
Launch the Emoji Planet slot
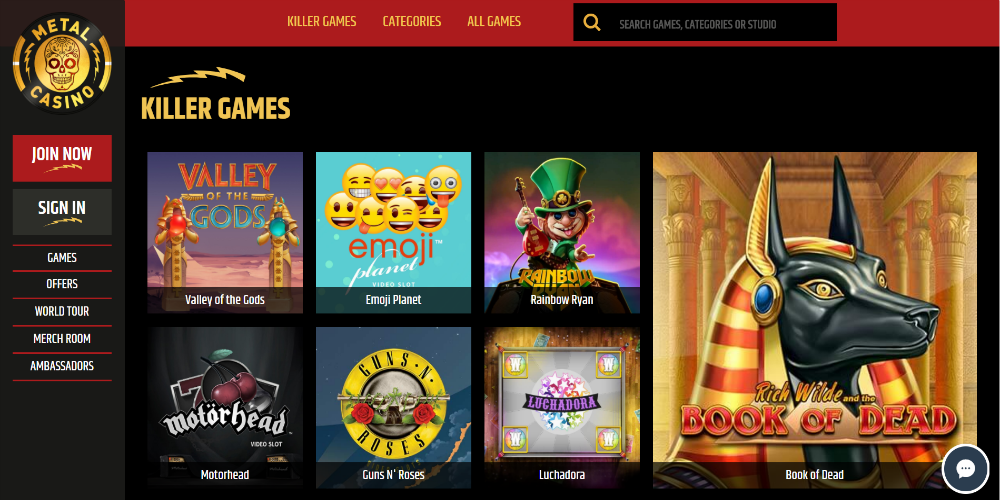[x=393, y=233]
